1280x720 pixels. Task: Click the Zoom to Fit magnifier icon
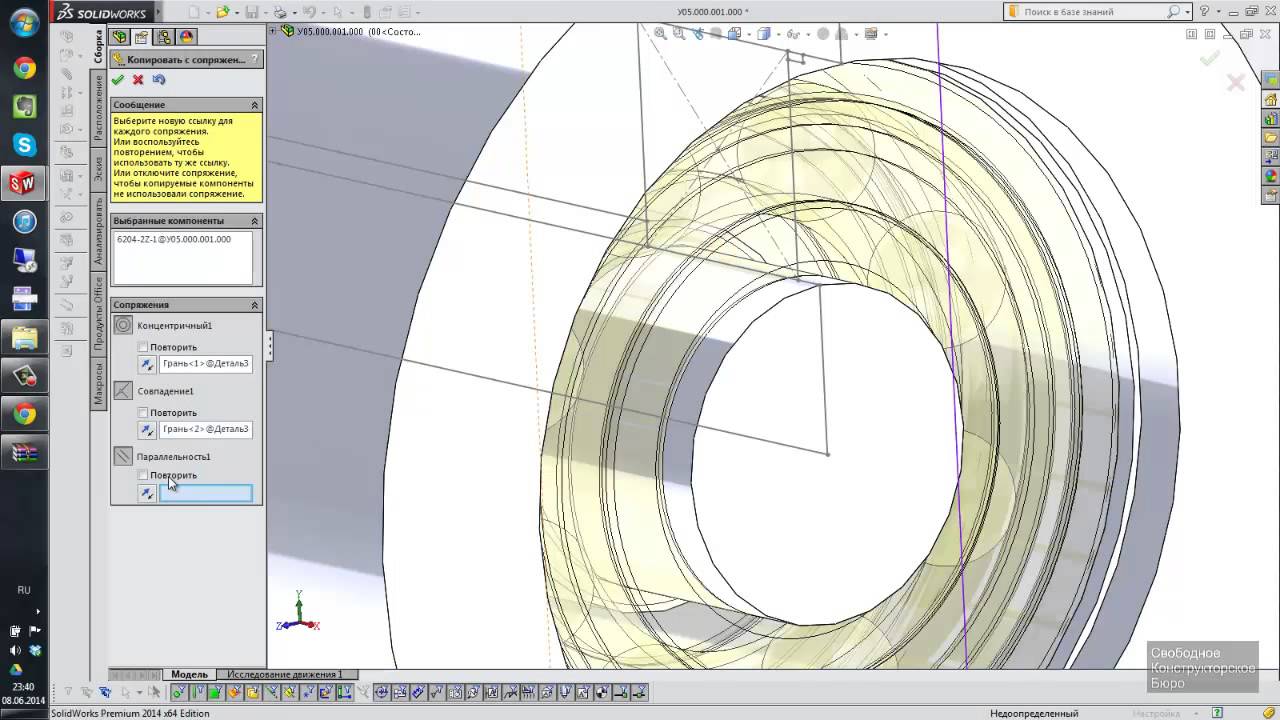[x=661, y=34]
